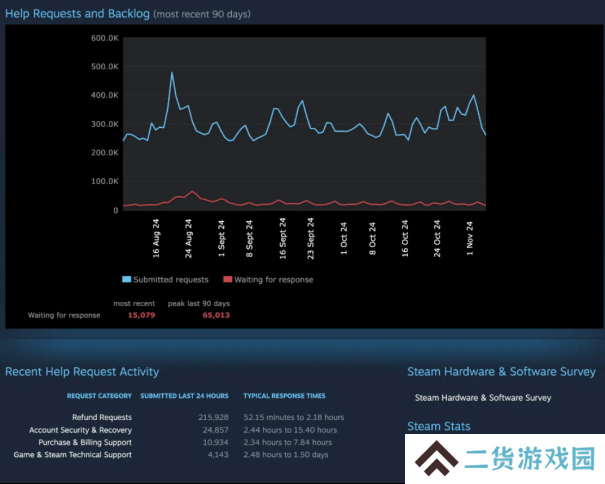Click the 24 Oct 24 axis label

coord(437,239)
